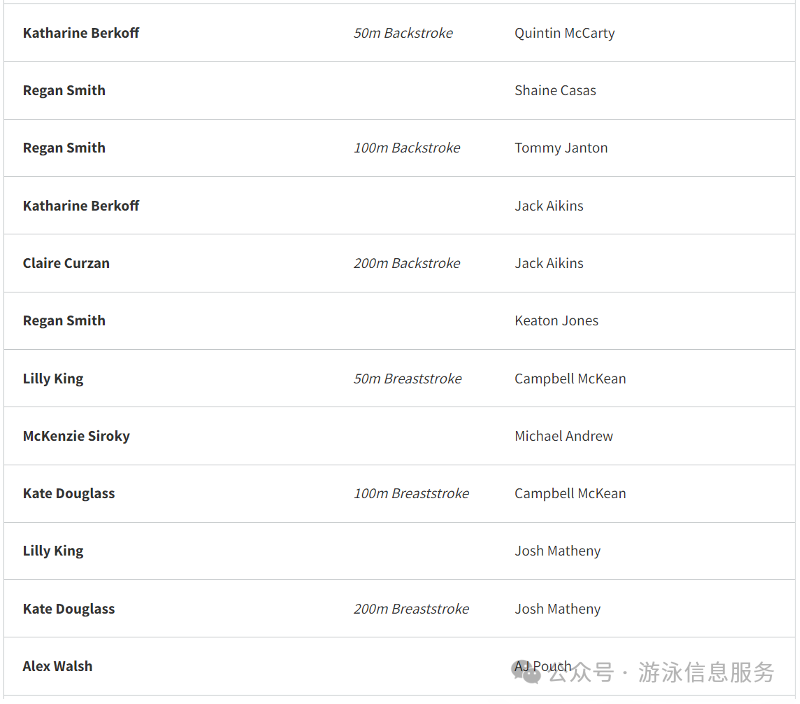Select McKenzie Siroky's name
800x704 pixels.
coord(76,436)
